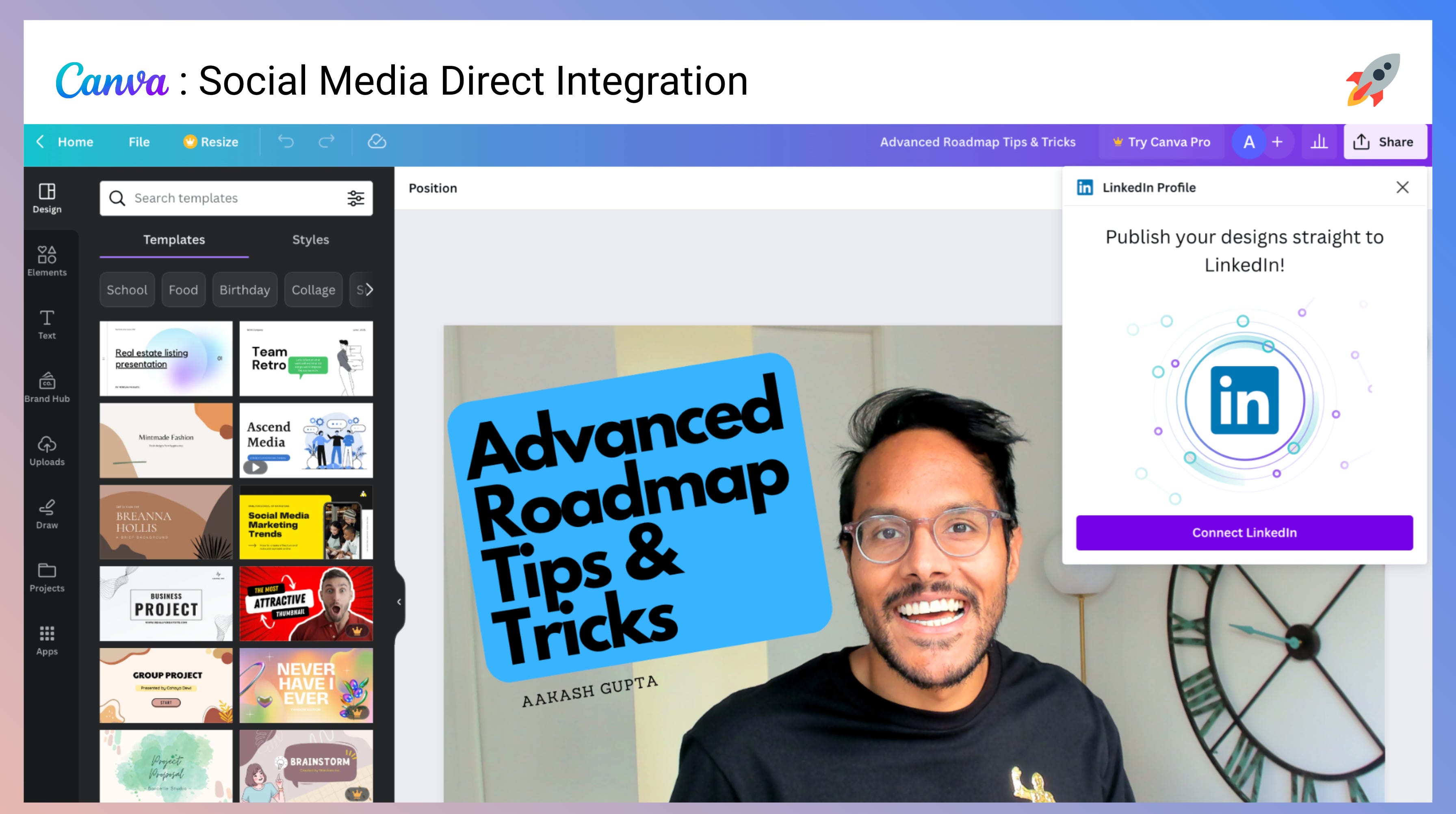Open the Apps panel
The width and height of the screenshot is (1456, 814).
pyautogui.click(x=47, y=641)
